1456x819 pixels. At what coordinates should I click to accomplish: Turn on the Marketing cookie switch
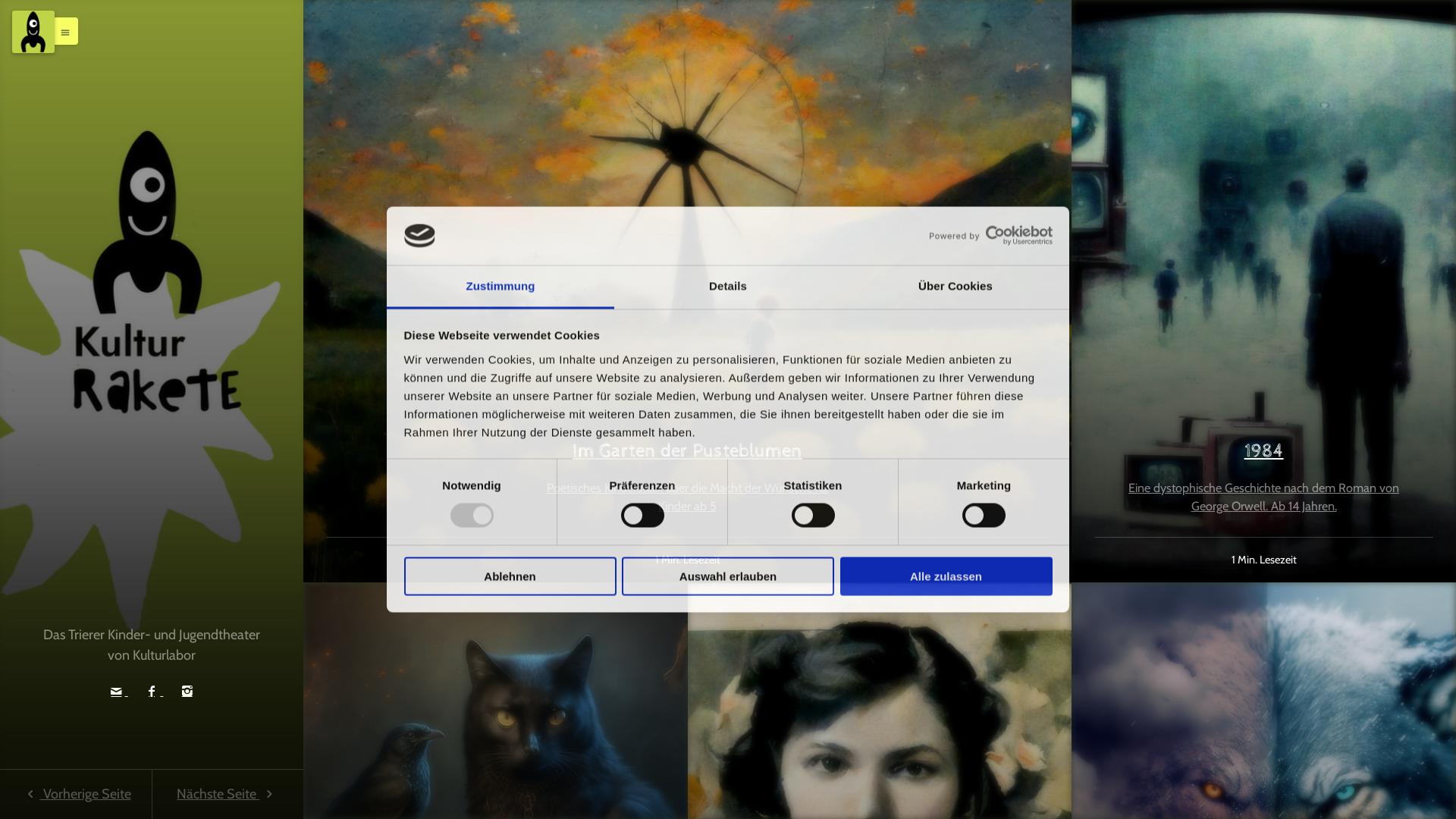coord(984,516)
